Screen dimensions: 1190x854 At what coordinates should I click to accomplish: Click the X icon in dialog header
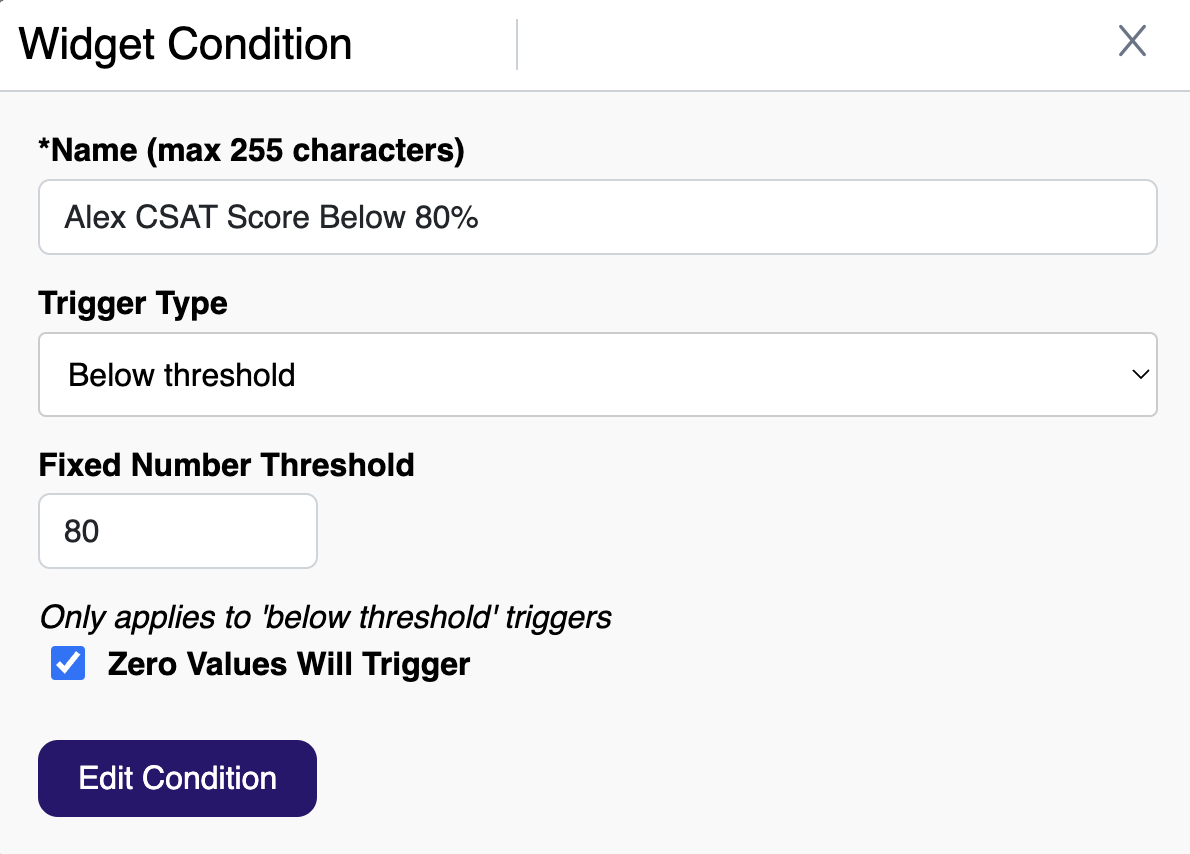tap(1131, 42)
